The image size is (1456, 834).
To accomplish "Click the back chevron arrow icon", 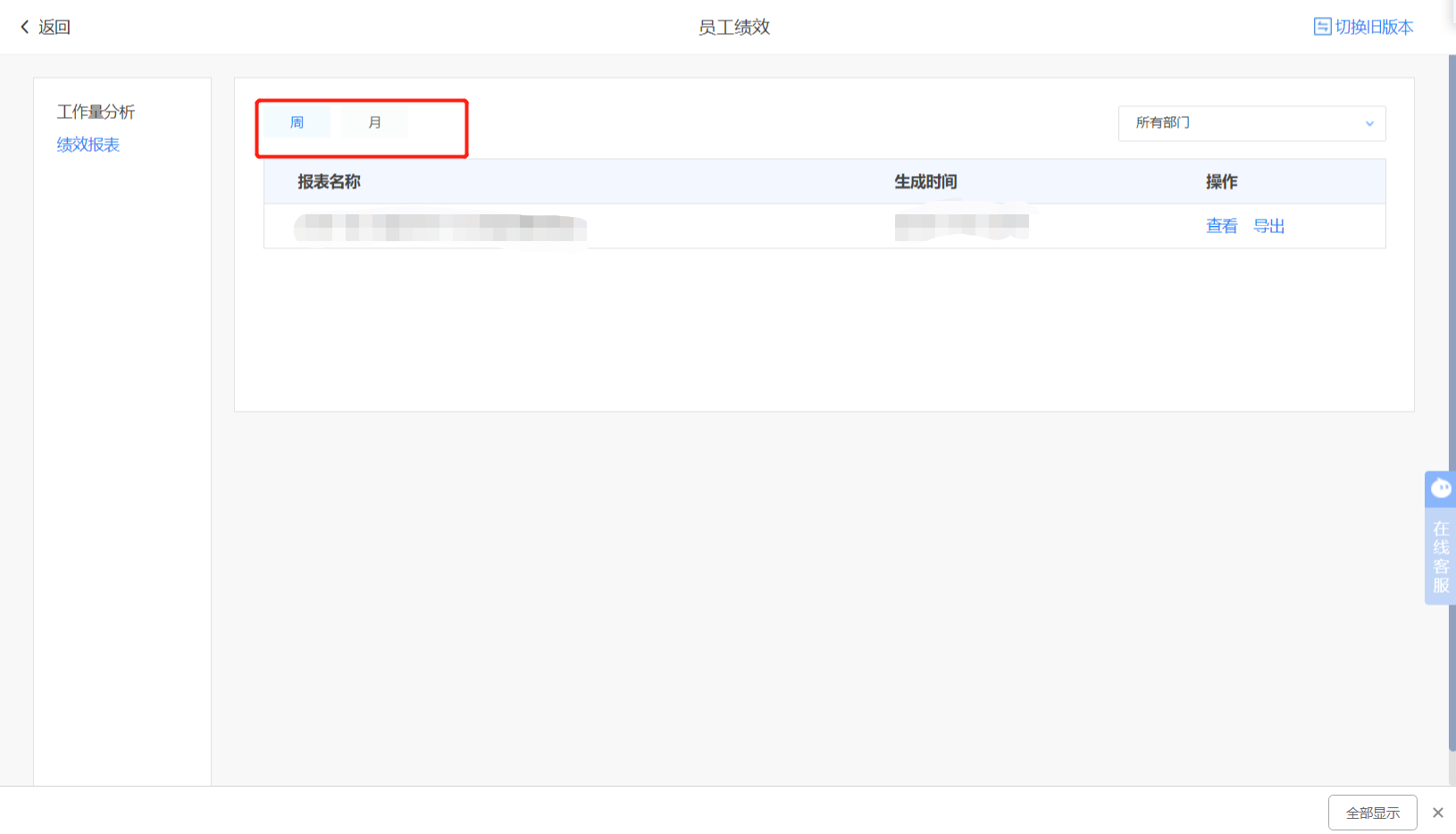I will [x=25, y=27].
